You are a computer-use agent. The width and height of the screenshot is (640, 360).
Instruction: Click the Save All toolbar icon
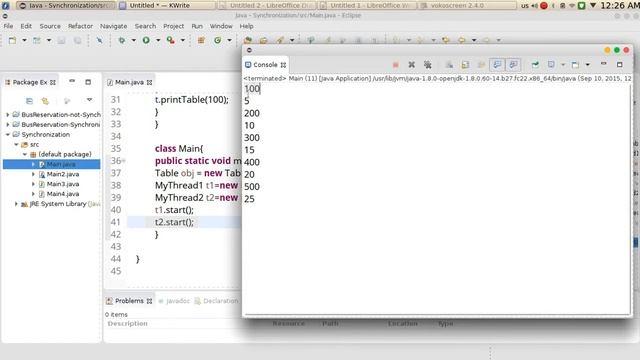pyautogui.click(x=77, y=40)
